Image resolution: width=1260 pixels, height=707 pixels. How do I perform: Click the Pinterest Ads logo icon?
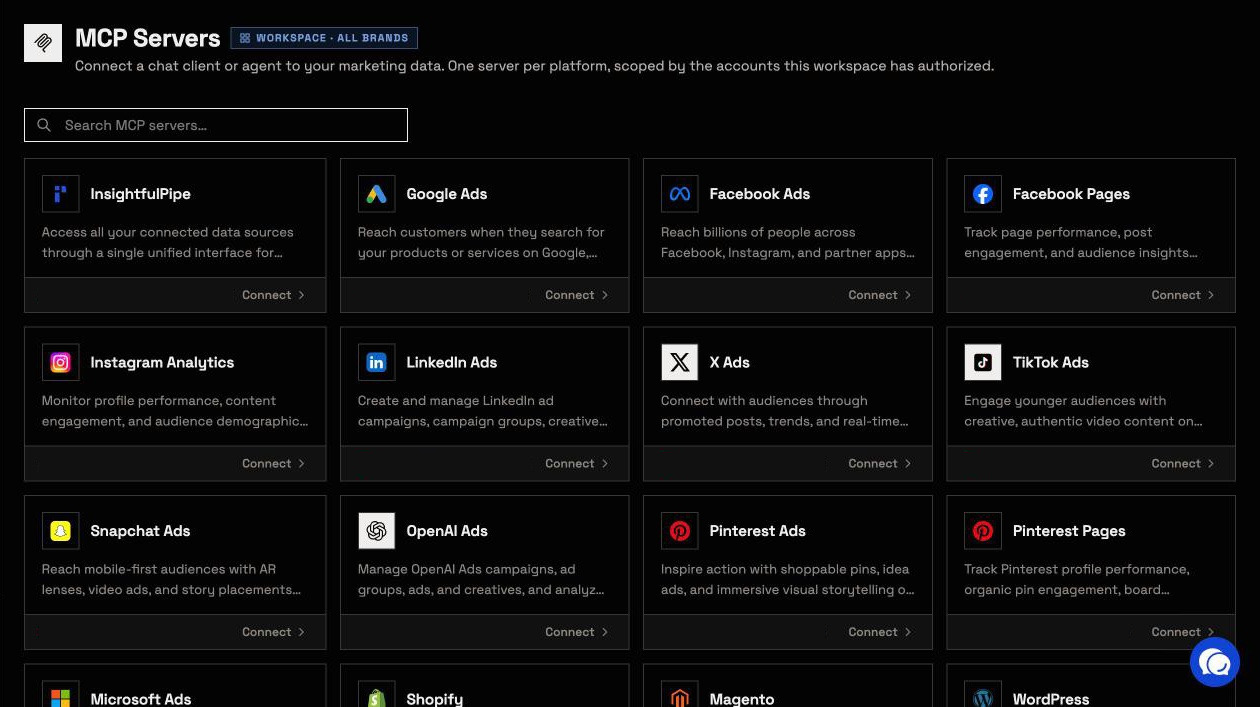(679, 531)
